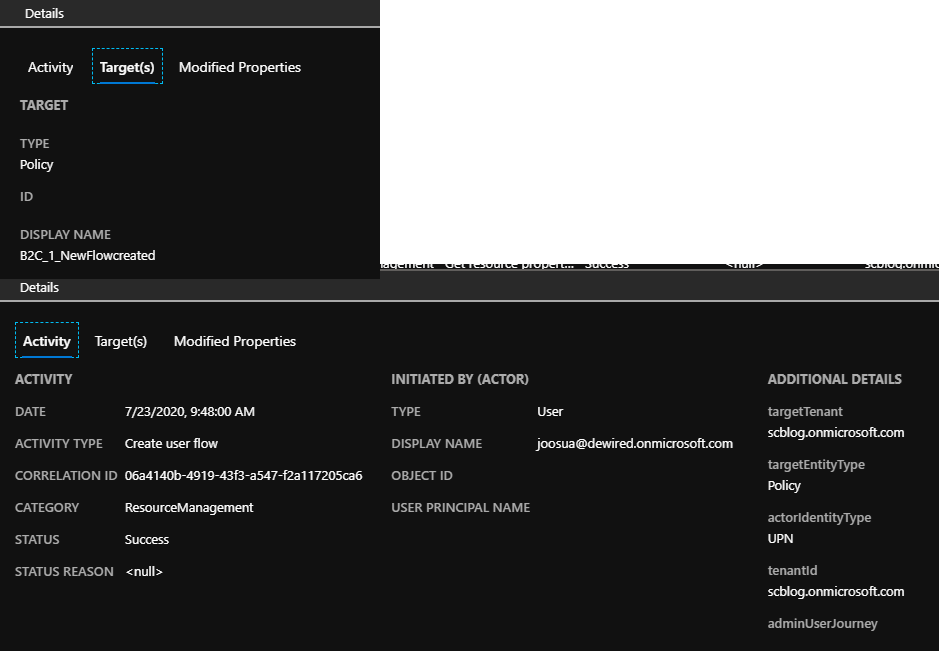Click the Policy value under TARGET type
Image resolution: width=939 pixels, height=651 pixels.
coord(37,164)
